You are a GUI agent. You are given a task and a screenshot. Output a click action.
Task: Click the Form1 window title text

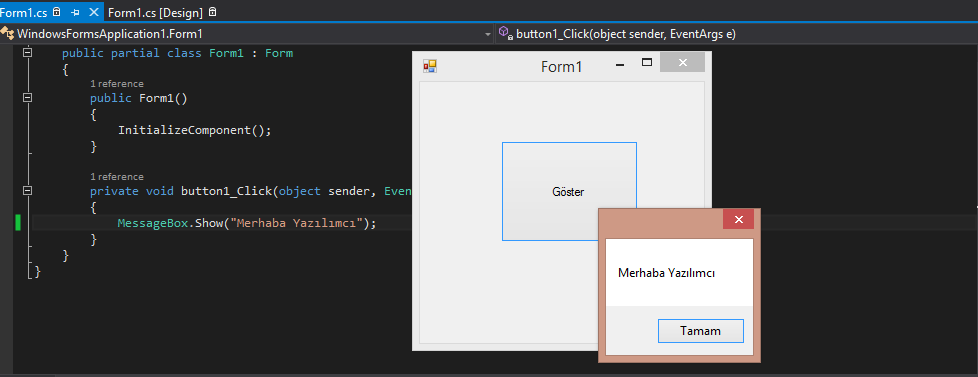pos(561,67)
